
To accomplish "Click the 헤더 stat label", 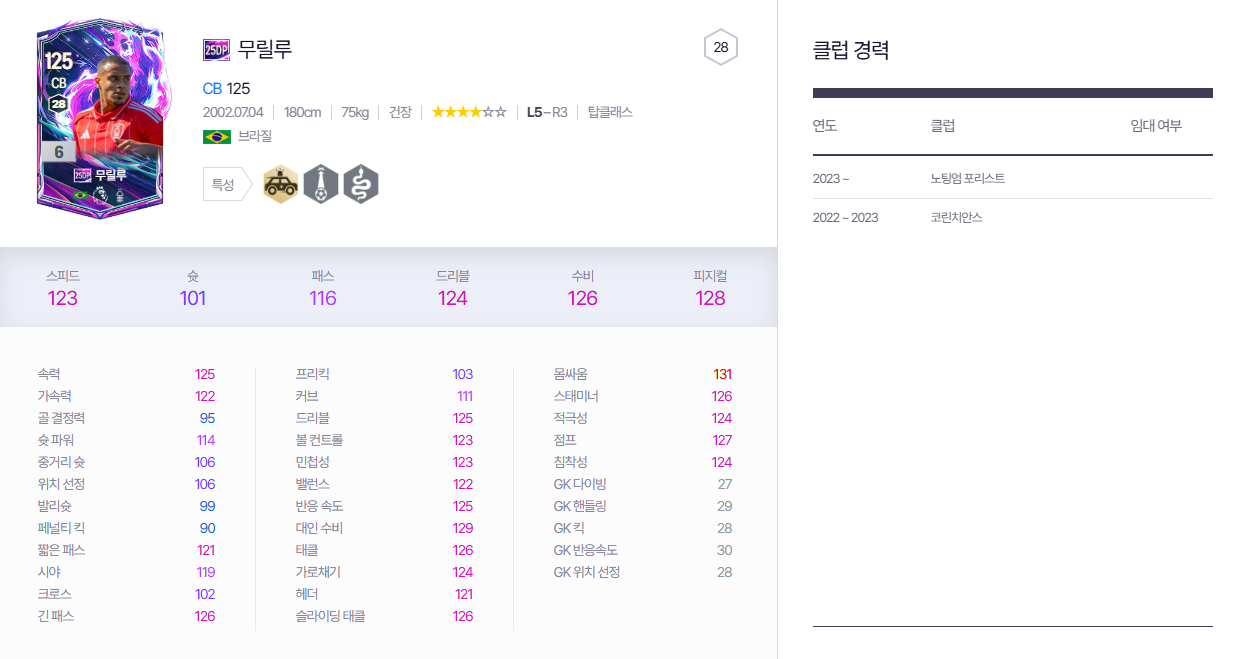I will pos(307,594).
